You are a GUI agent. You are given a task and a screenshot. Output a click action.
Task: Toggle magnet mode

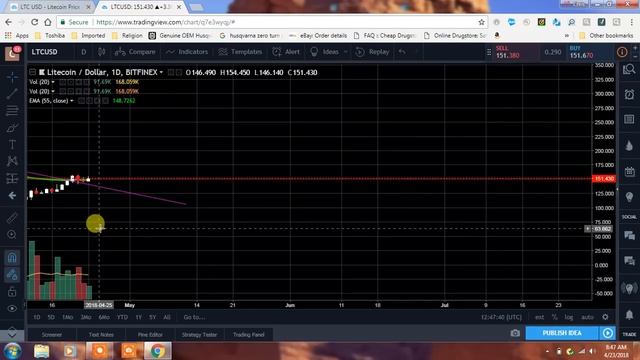click(12, 257)
